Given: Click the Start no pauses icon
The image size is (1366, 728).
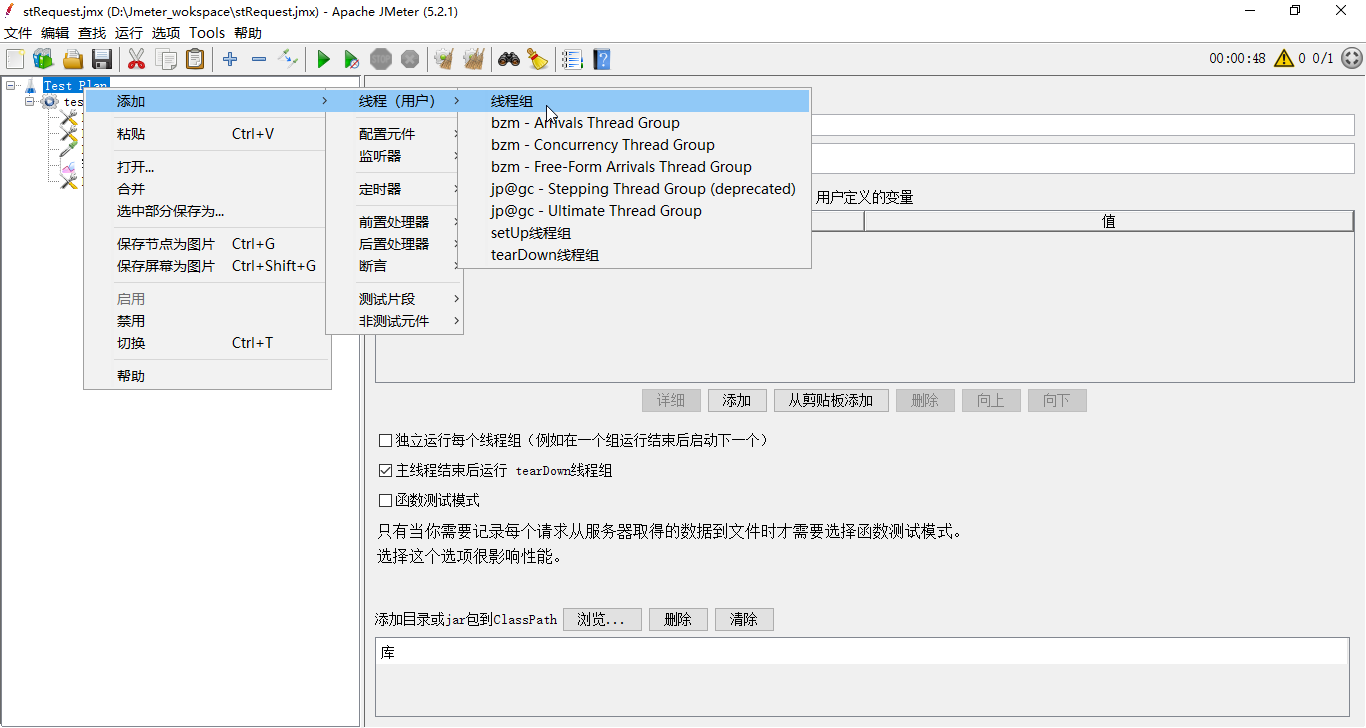Looking at the screenshot, I should [x=351, y=59].
